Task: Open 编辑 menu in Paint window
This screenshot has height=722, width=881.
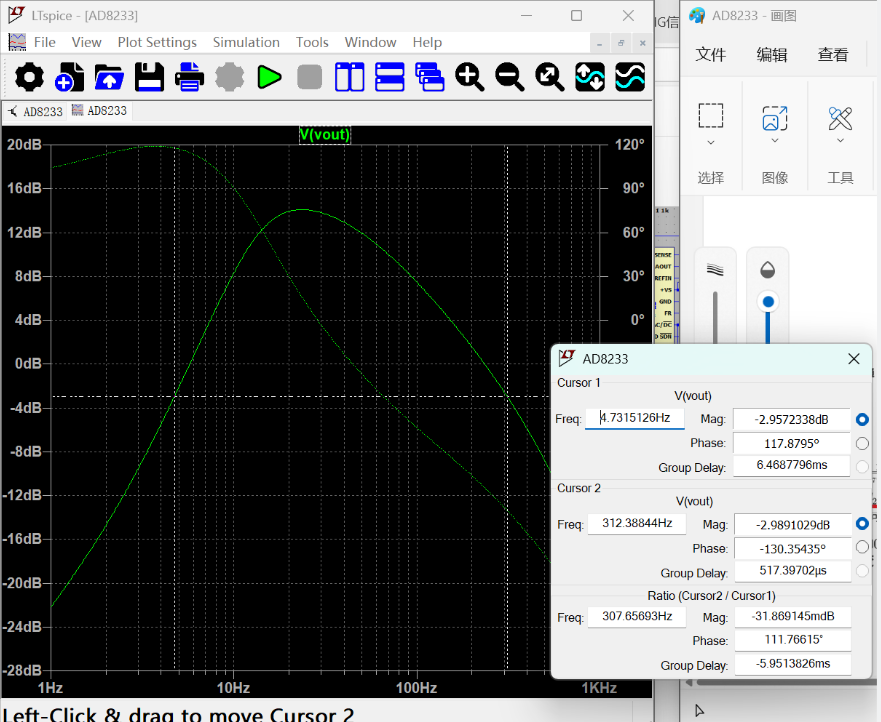Action: point(771,55)
